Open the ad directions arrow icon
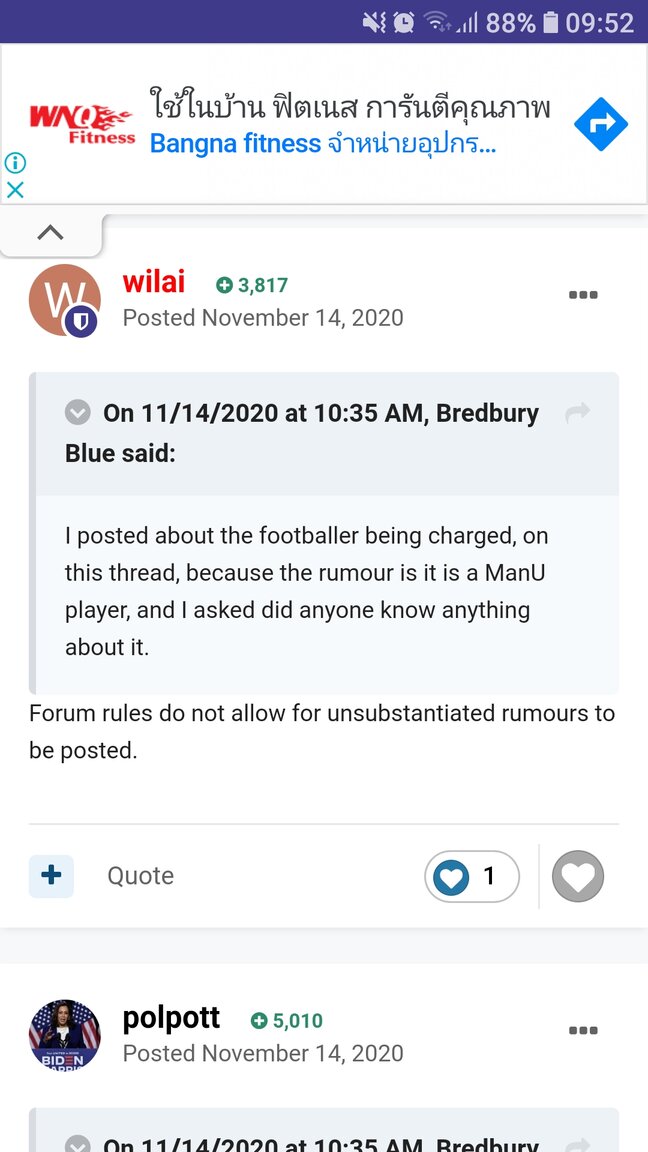Viewport: 648px width, 1152px height. [x=601, y=124]
